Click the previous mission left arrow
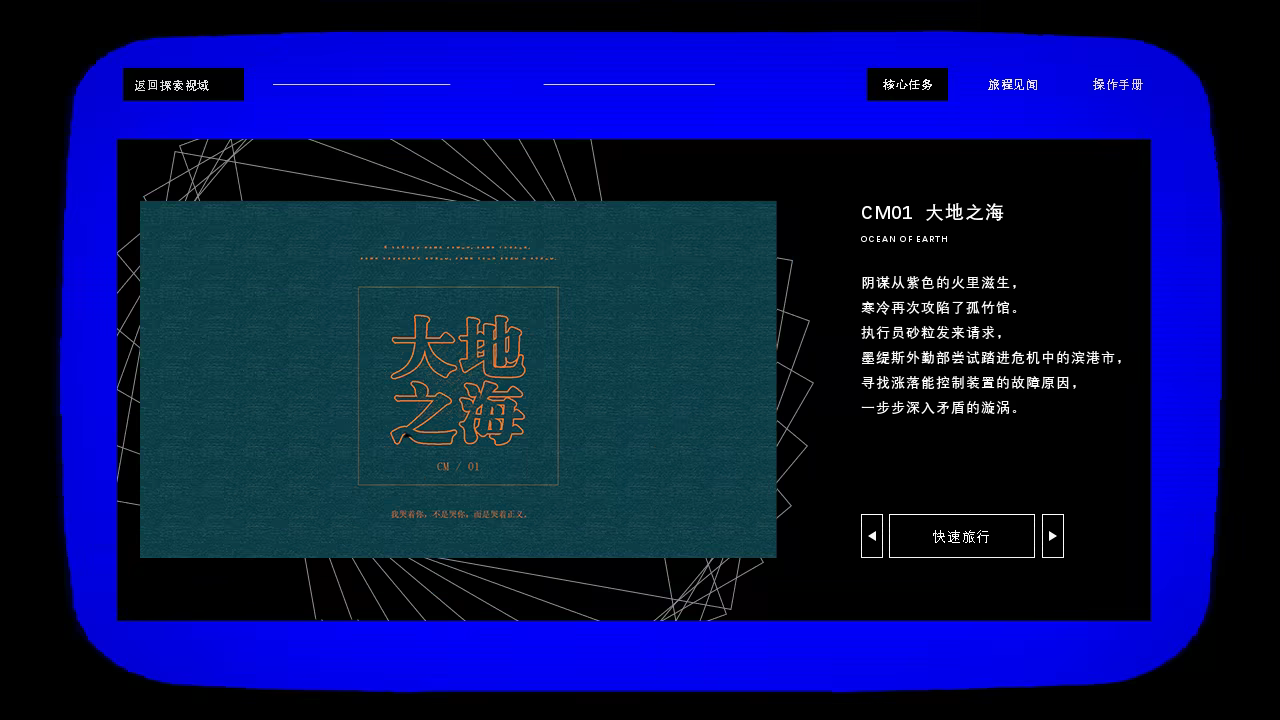The image size is (1280, 720). [x=872, y=536]
